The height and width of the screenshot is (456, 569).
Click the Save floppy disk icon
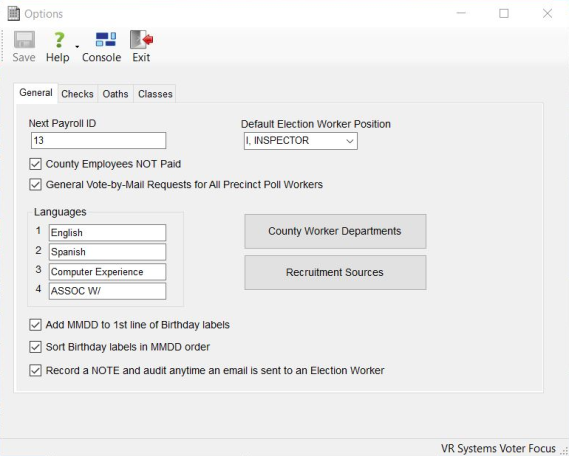tap(24, 40)
